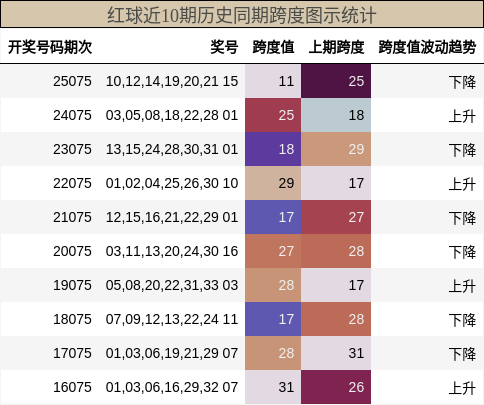484x405 pixels.
Task: Select the 开奖号码期次 column header
Action: 50,47
